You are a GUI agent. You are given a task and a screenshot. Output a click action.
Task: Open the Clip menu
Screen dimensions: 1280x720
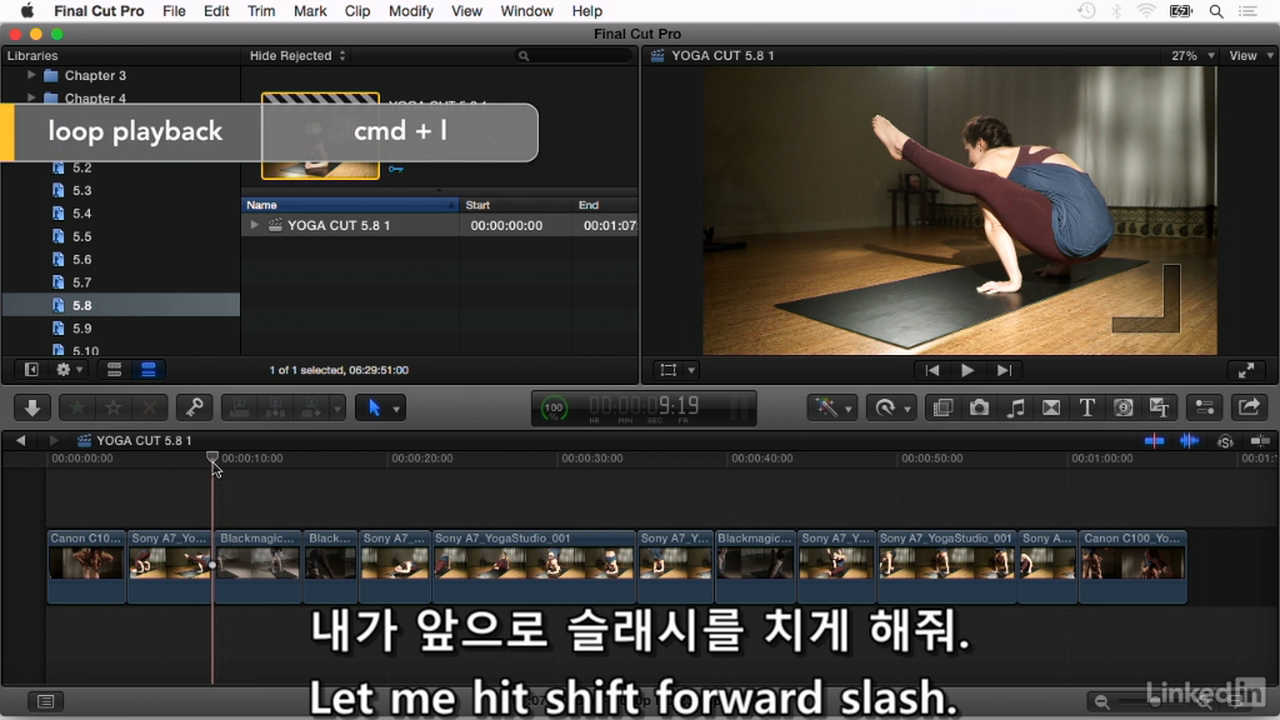tap(357, 11)
